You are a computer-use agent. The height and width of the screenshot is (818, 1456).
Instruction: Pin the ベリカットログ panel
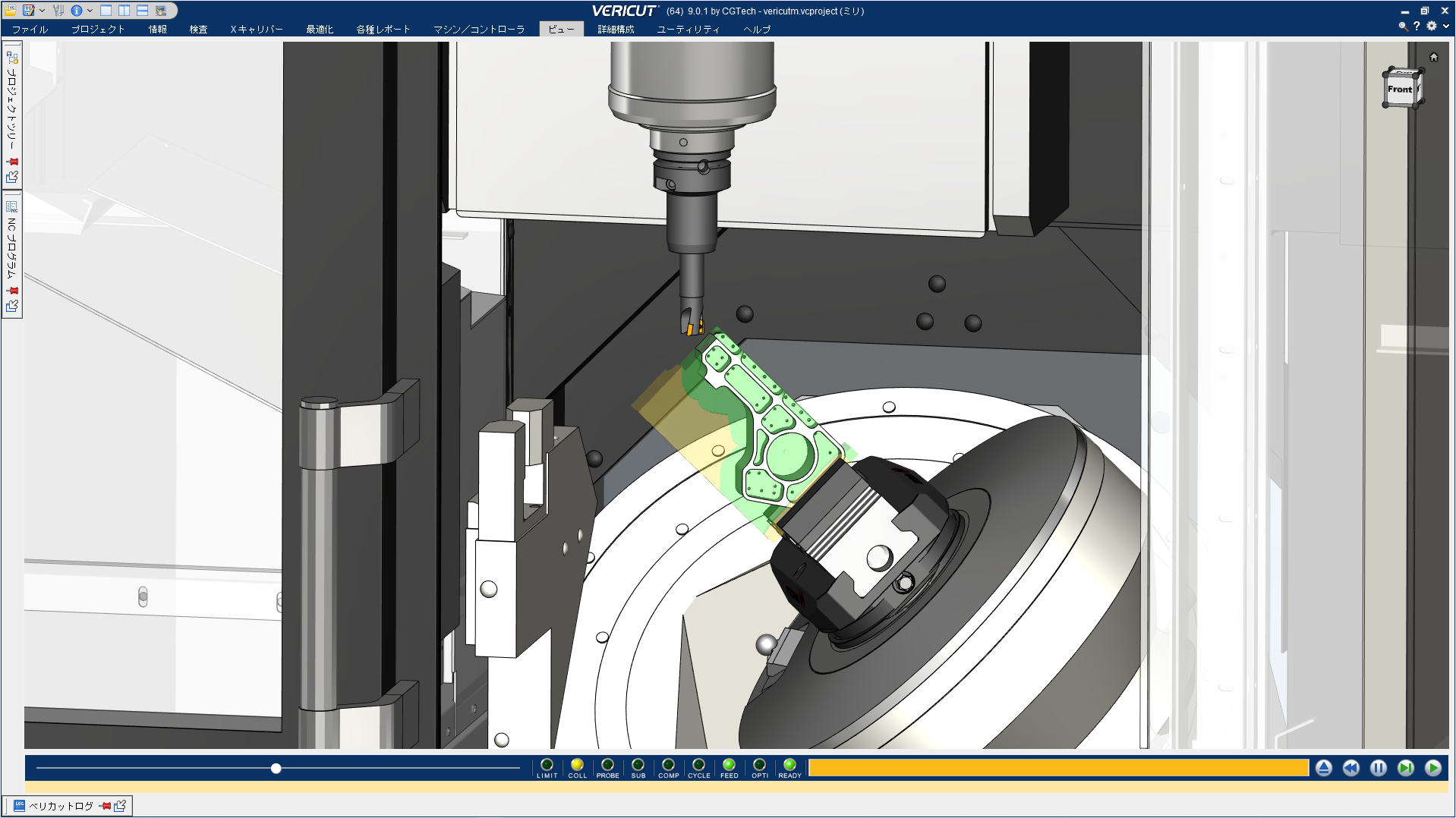106,806
